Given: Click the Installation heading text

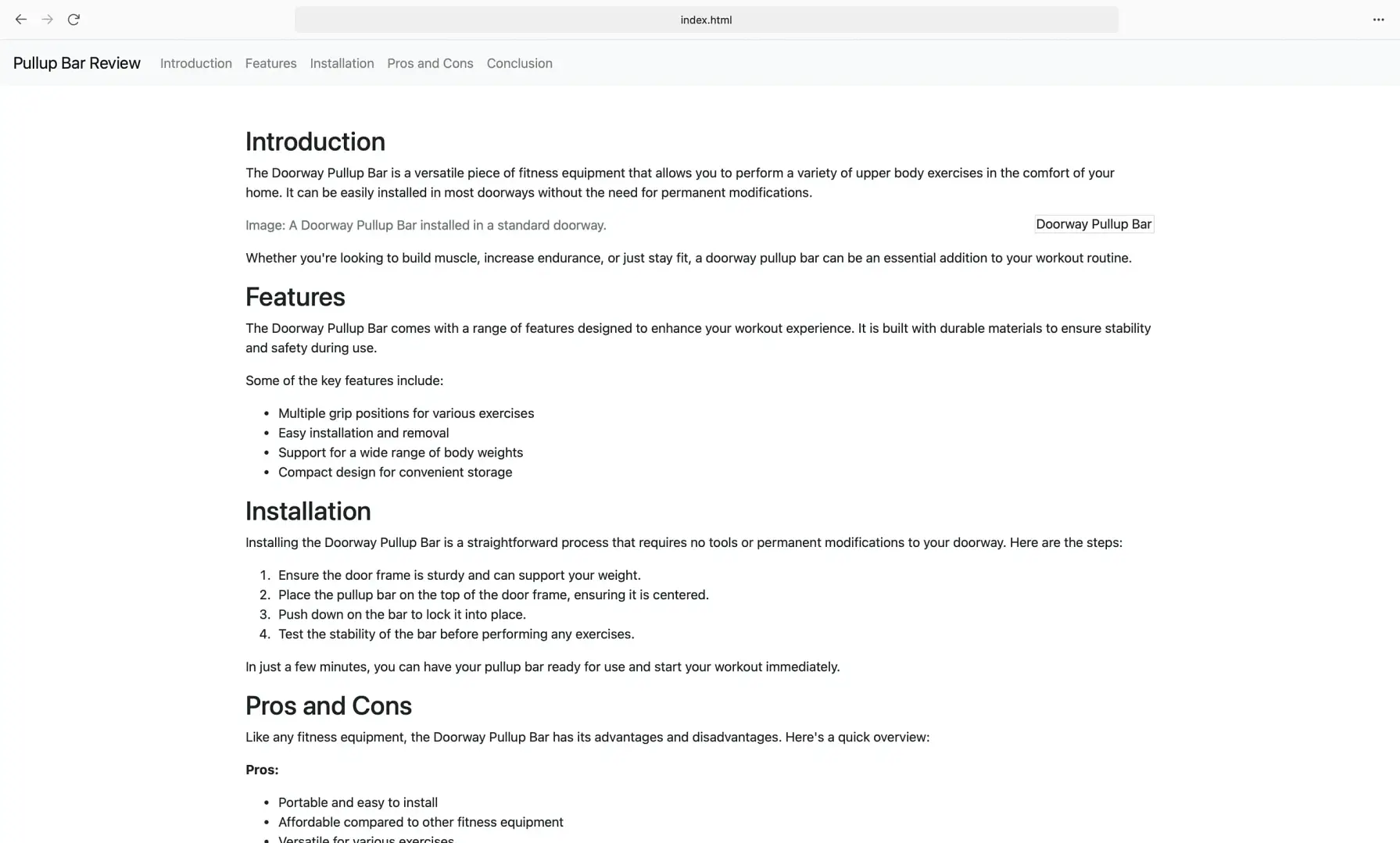Looking at the screenshot, I should [x=308, y=511].
